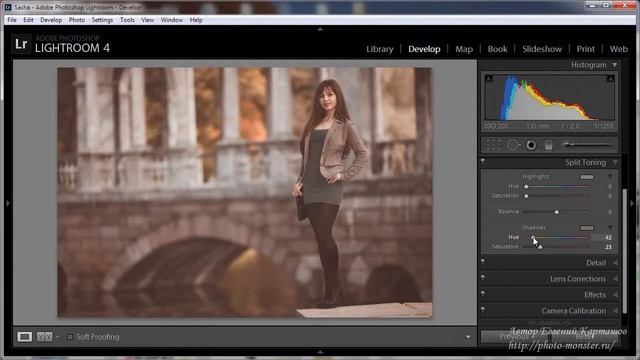Enable the Soft Proofing checkbox
The height and width of the screenshot is (360, 640).
(x=70, y=337)
